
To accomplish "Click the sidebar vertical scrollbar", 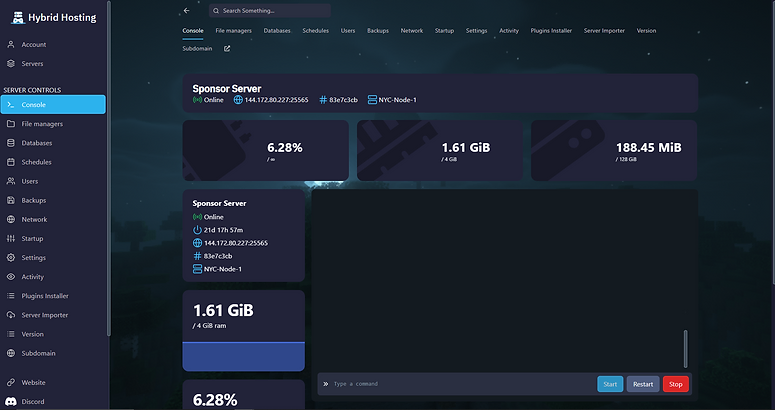I will coord(108,168).
